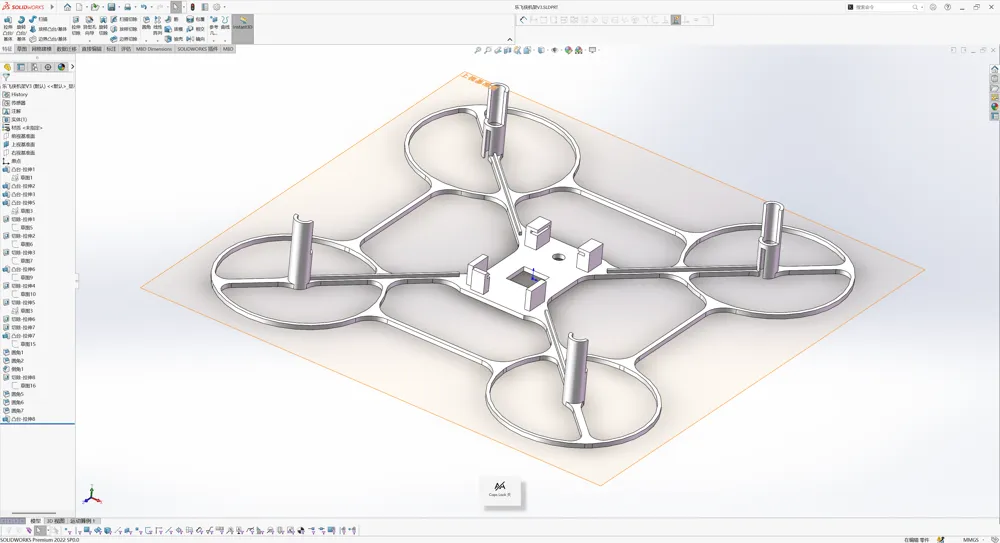The image size is (1000, 543).
Task: Choose the 拉伸切除 extruded cut tool
Action: pyautogui.click(x=76, y=26)
